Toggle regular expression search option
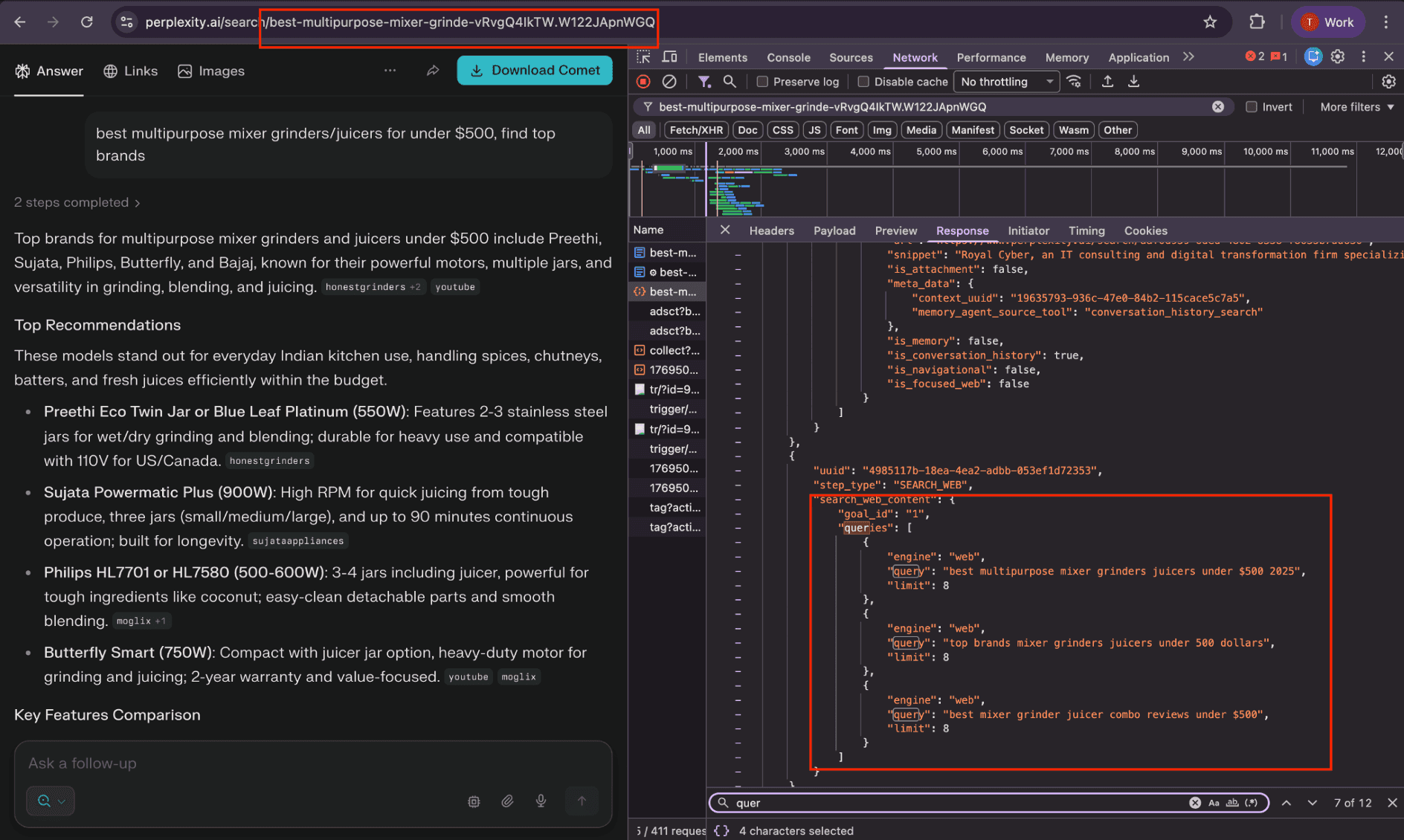This screenshot has width=1404, height=840. pyautogui.click(x=1252, y=803)
